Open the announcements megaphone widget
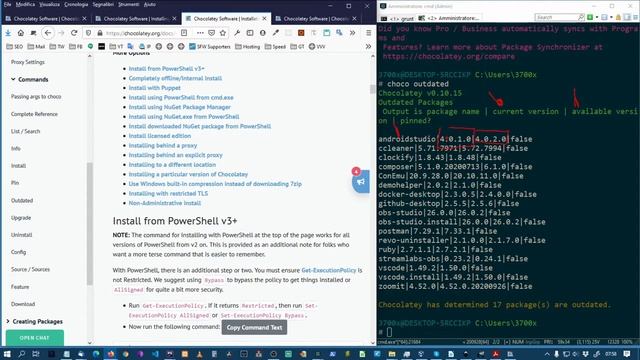The width and height of the screenshot is (640, 360). (361, 181)
